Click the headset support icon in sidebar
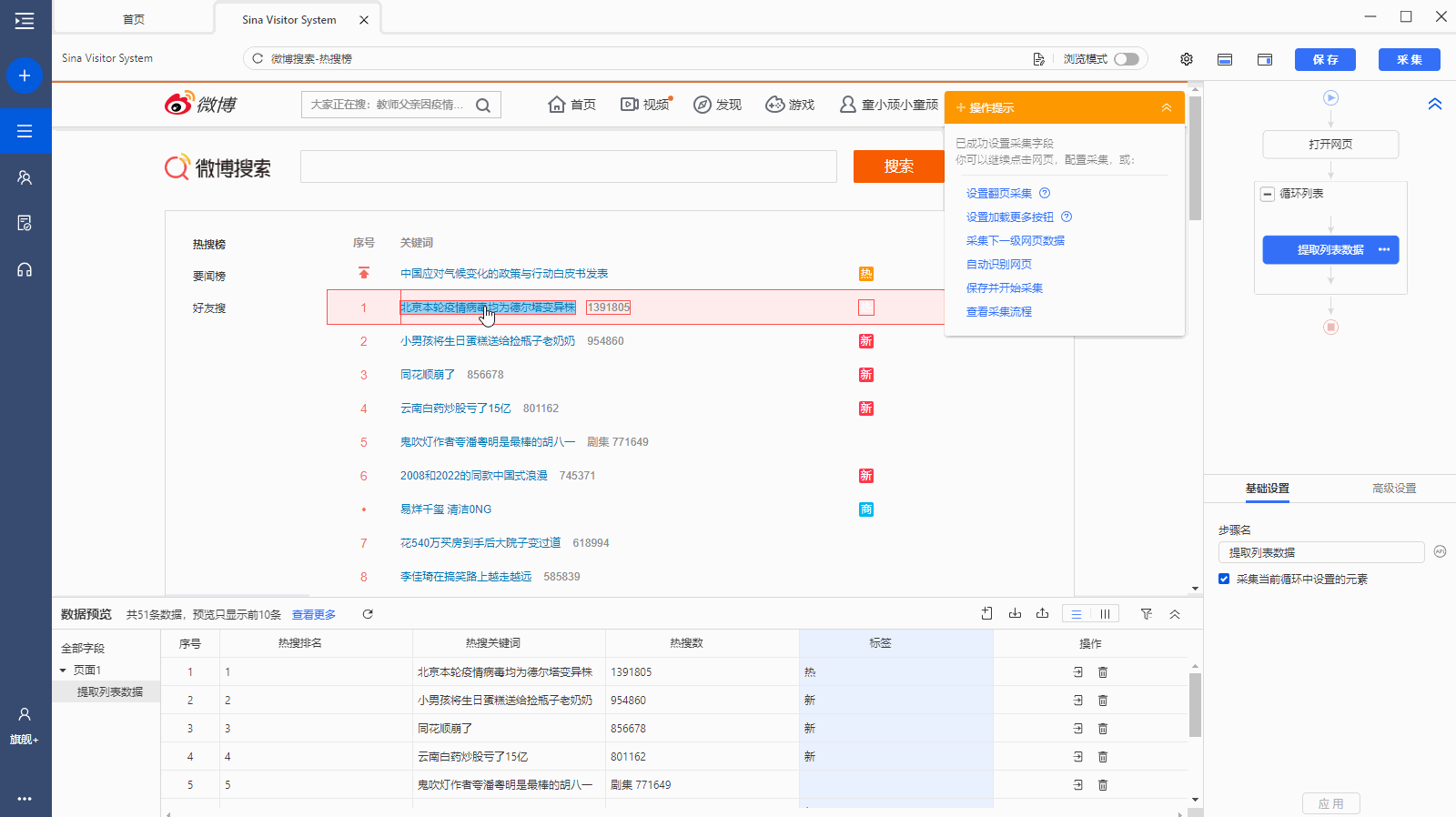The image size is (1456, 817). pos(25,269)
